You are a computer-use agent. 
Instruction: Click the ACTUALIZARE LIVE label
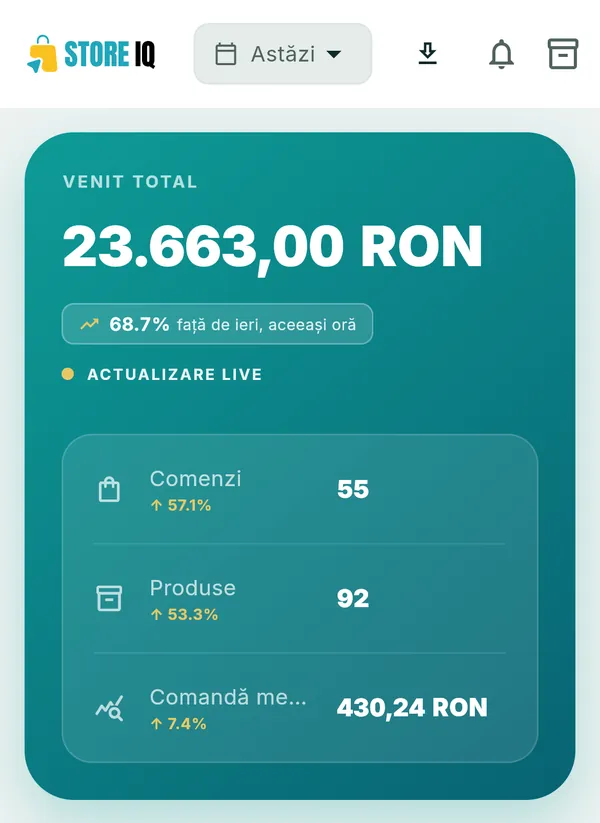[x=175, y=374]
